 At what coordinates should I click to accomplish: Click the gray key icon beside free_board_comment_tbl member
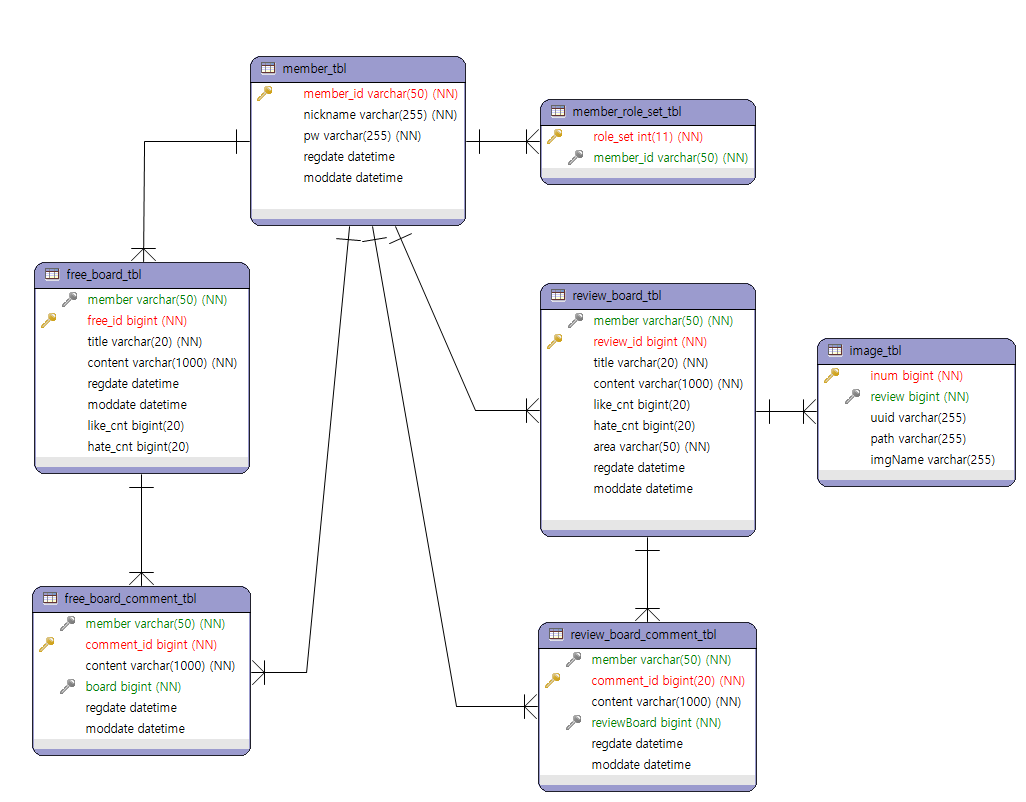[67, 623]
